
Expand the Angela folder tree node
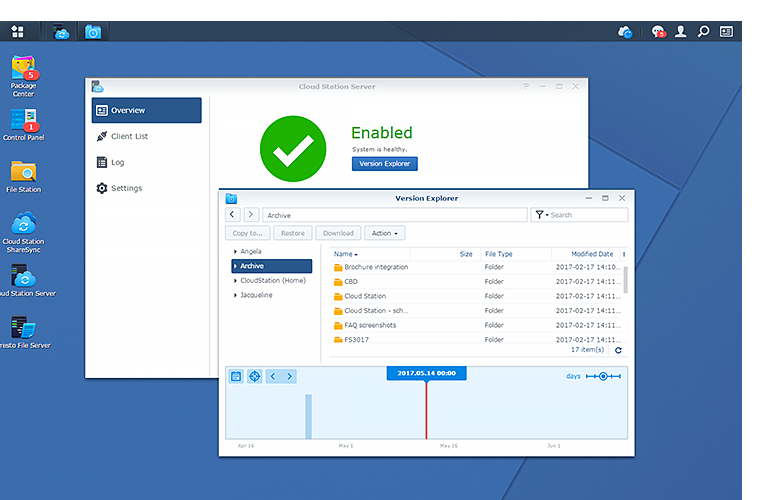tap(235, 252)
